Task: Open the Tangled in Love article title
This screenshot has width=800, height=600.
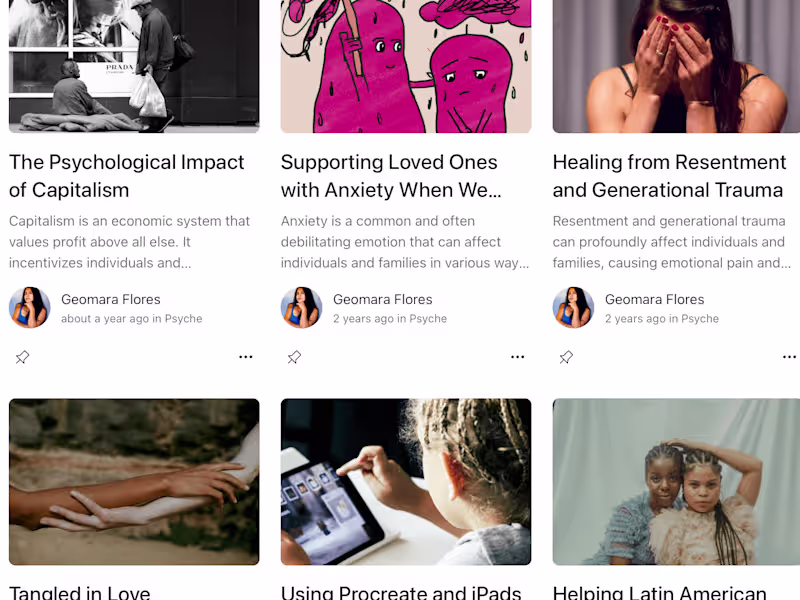Action: coord(80,593)
